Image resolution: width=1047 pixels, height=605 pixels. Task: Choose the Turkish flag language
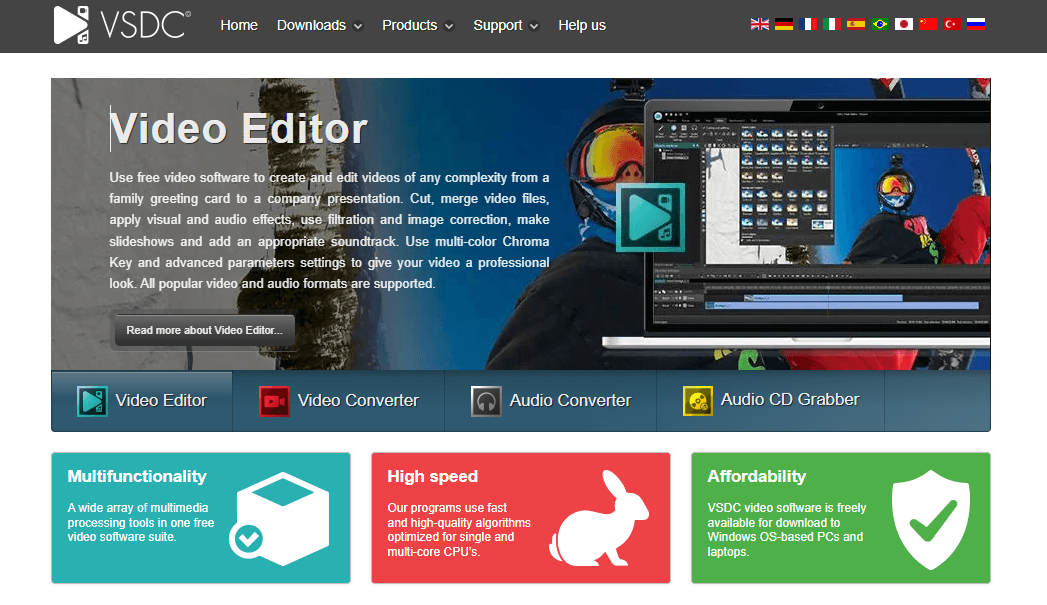[x=952, y=24]
